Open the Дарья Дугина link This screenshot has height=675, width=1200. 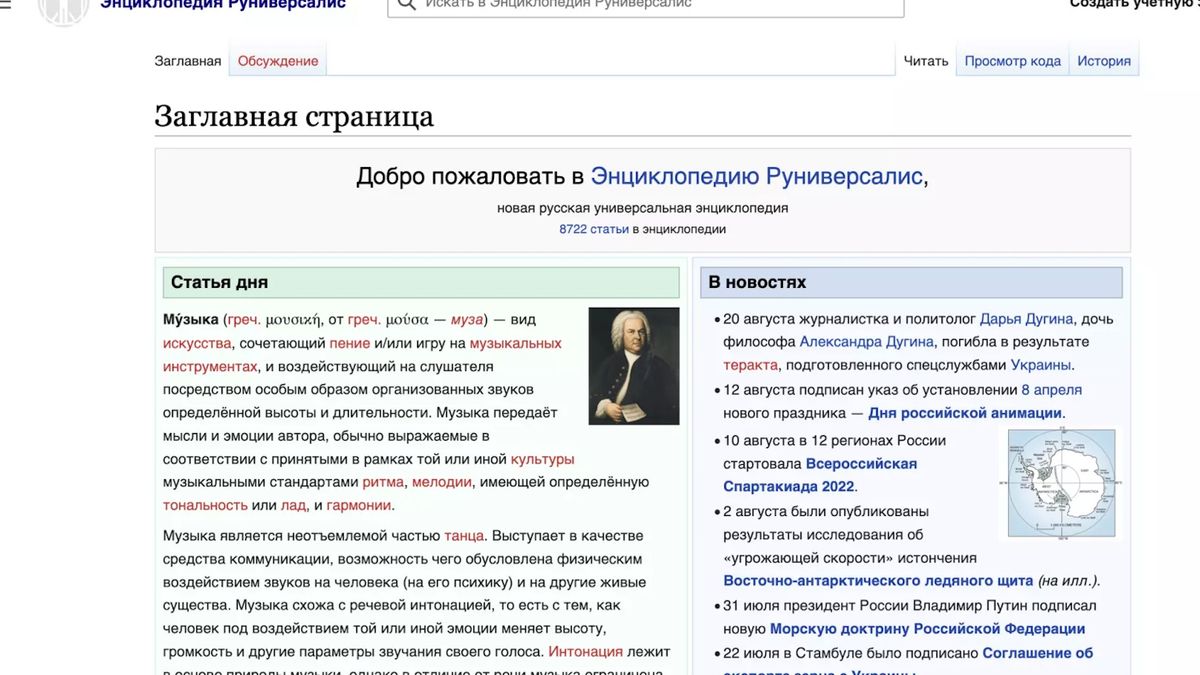click(1026, 320)
